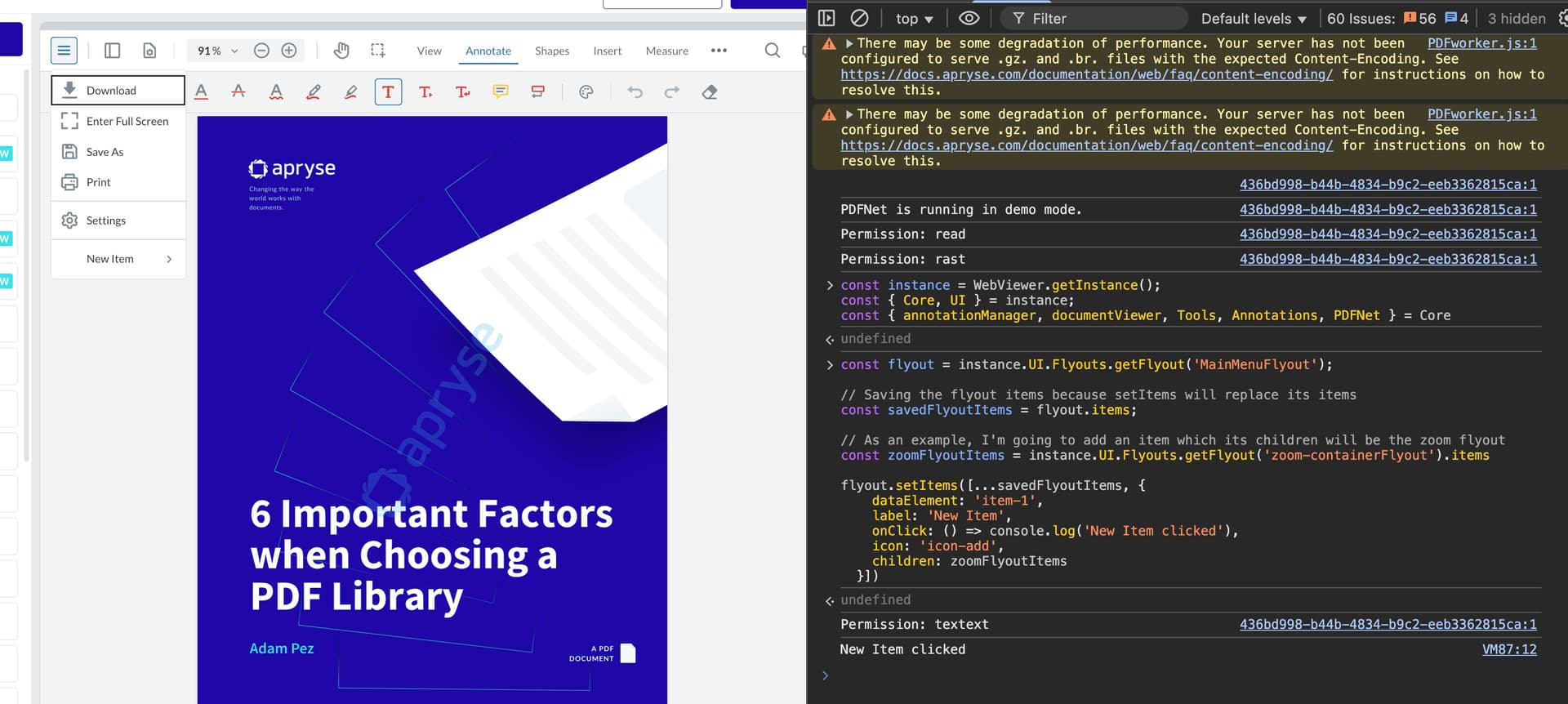Click the Download menu button
Image resolution: width=1568 pixels, height=704 pixels.
[x=118, y=91]
